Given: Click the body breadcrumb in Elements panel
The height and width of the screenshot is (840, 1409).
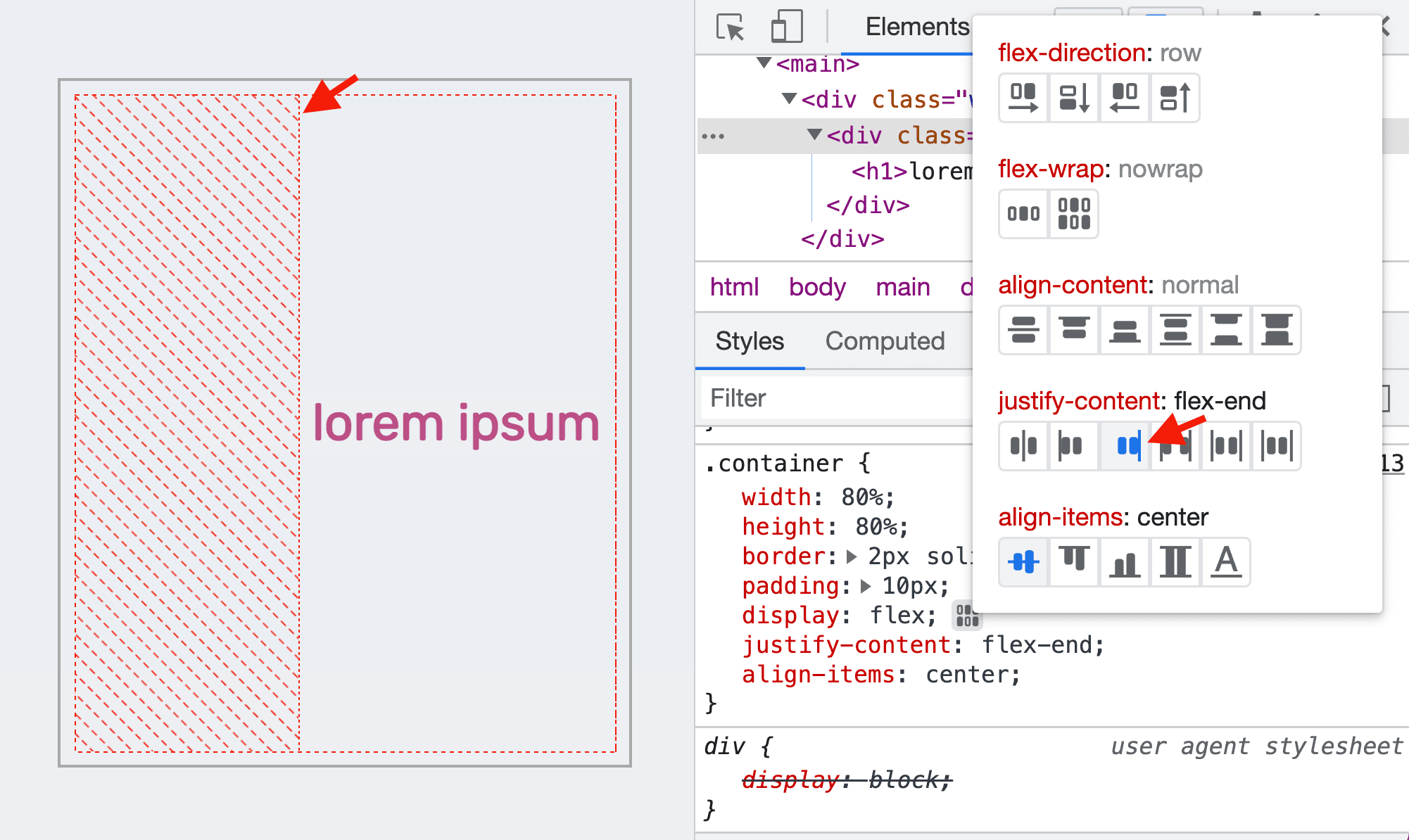Looking at the screenshot, I should (816, 288).
